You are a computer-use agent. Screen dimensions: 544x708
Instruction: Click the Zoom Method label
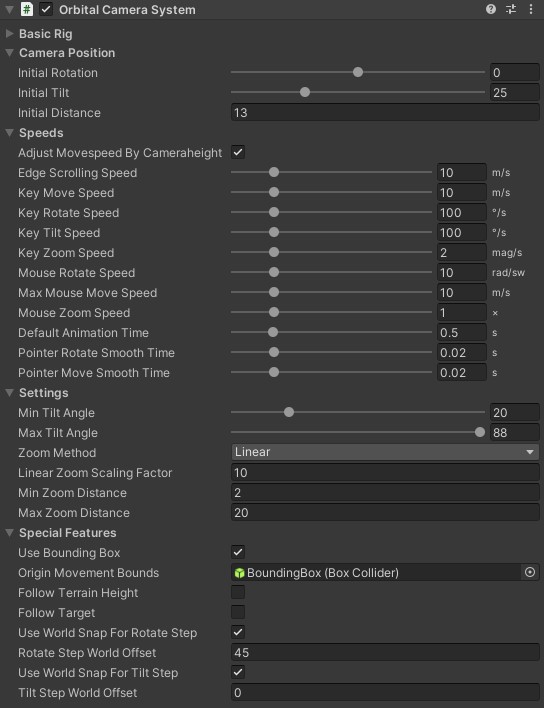[x=57, y=452]
